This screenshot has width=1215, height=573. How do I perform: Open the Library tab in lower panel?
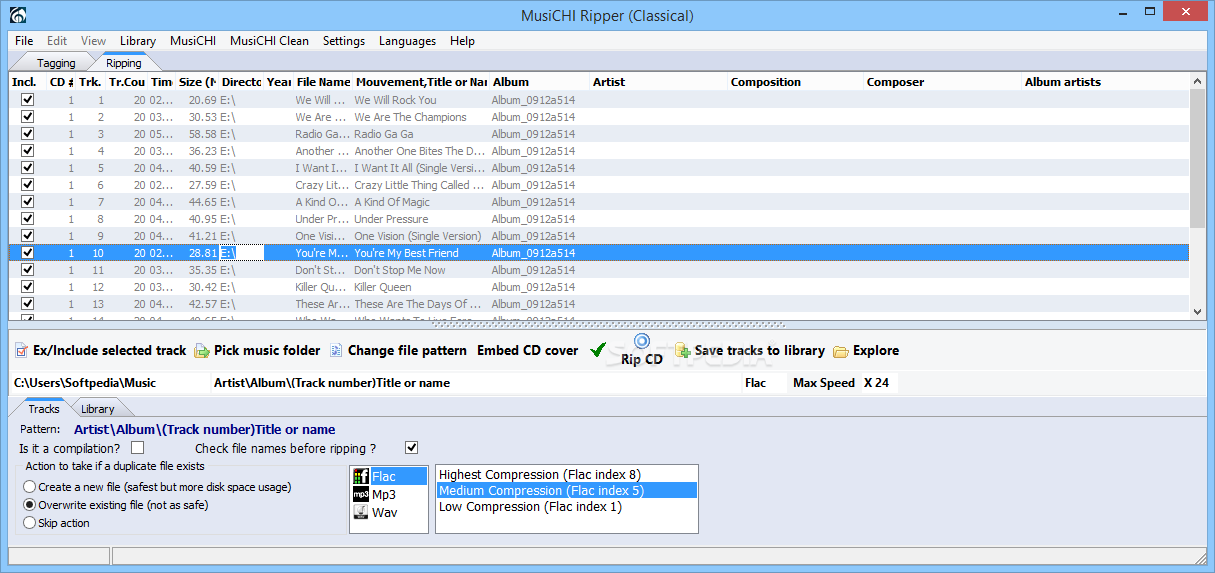coord(98,409)
